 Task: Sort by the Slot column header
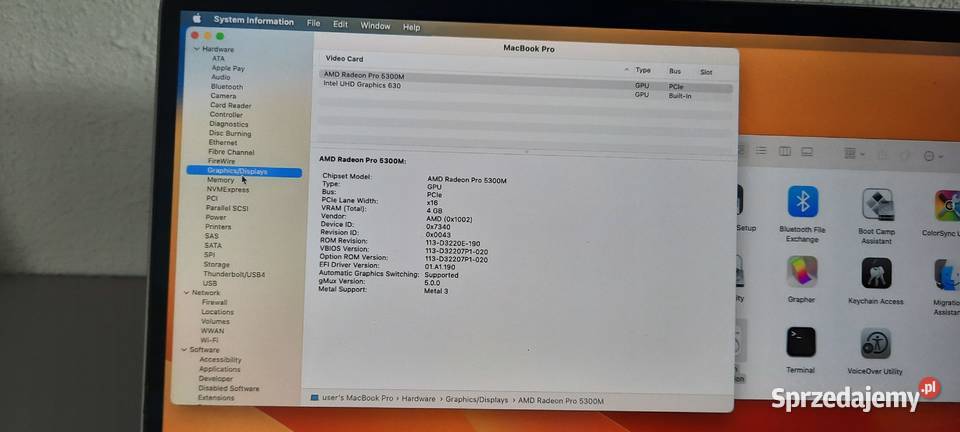click(706, 72)
